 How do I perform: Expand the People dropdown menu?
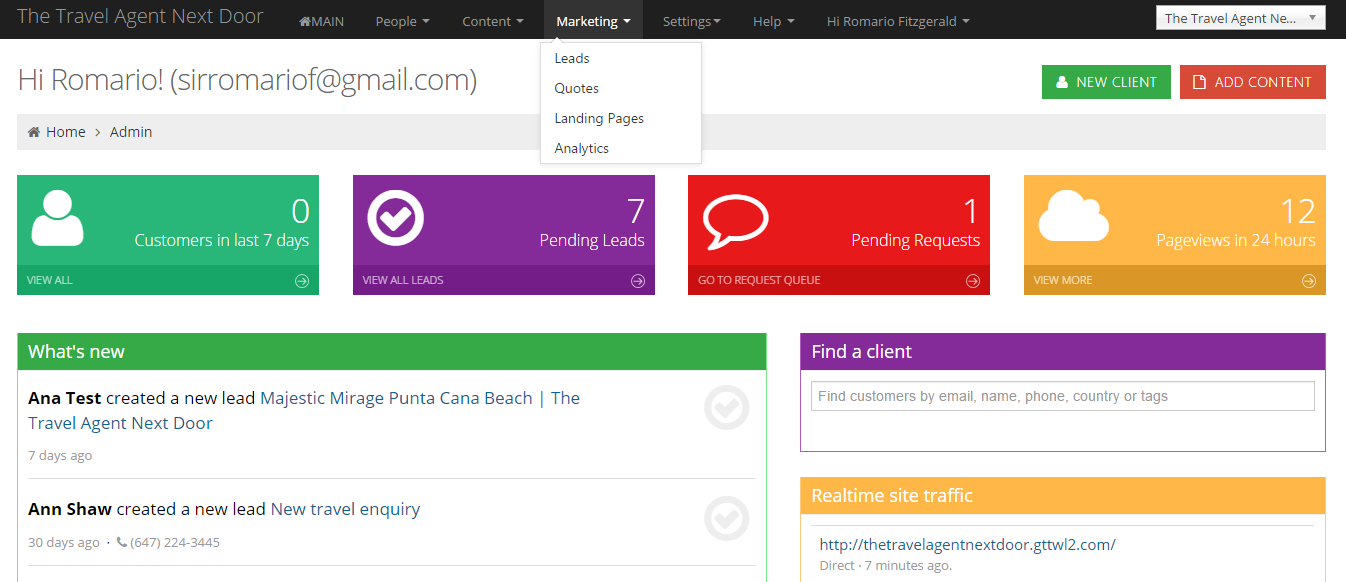coord(402,21)
